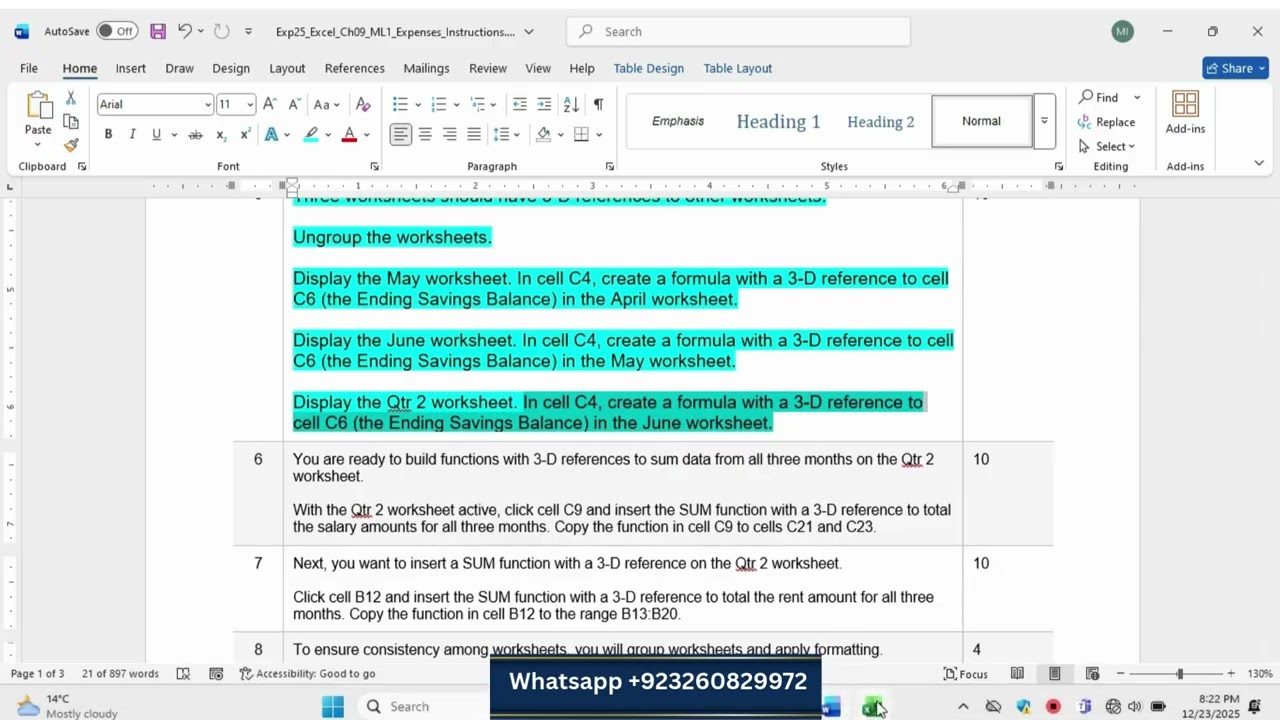This screenshot has width=1280, height=720.
Task: Align paragraph to the right
Action: coord(449,134)
